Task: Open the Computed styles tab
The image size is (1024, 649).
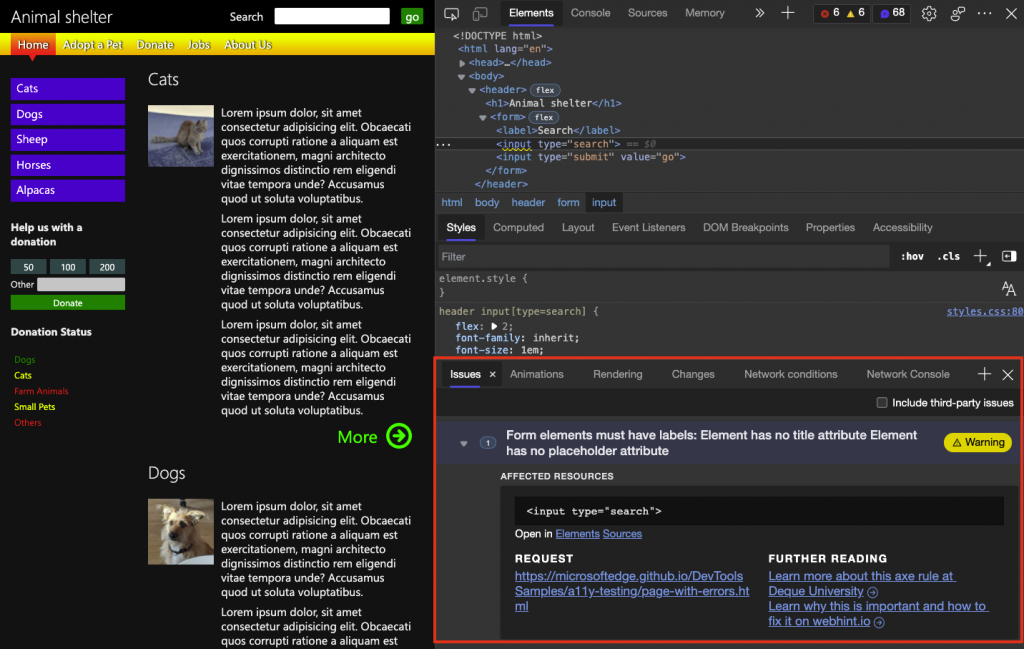Action: 519,227
